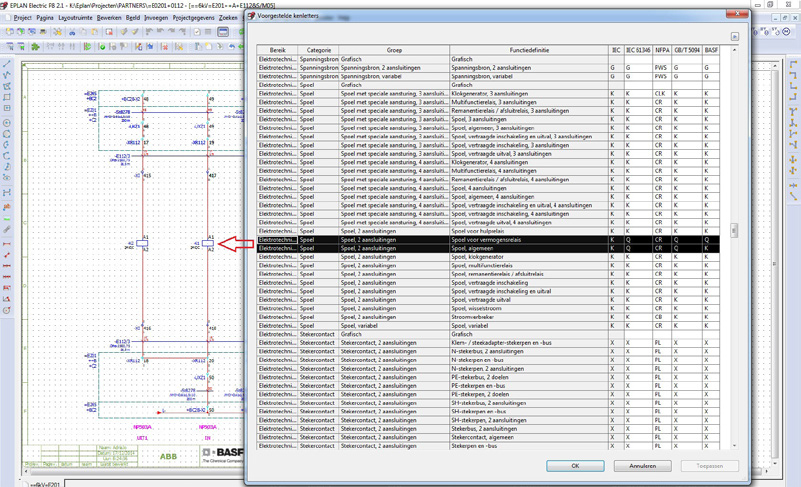This screenshot has height=487, width=801.
Task: Select the circle drawing tool in left toolbar
Action: point(7,122)
